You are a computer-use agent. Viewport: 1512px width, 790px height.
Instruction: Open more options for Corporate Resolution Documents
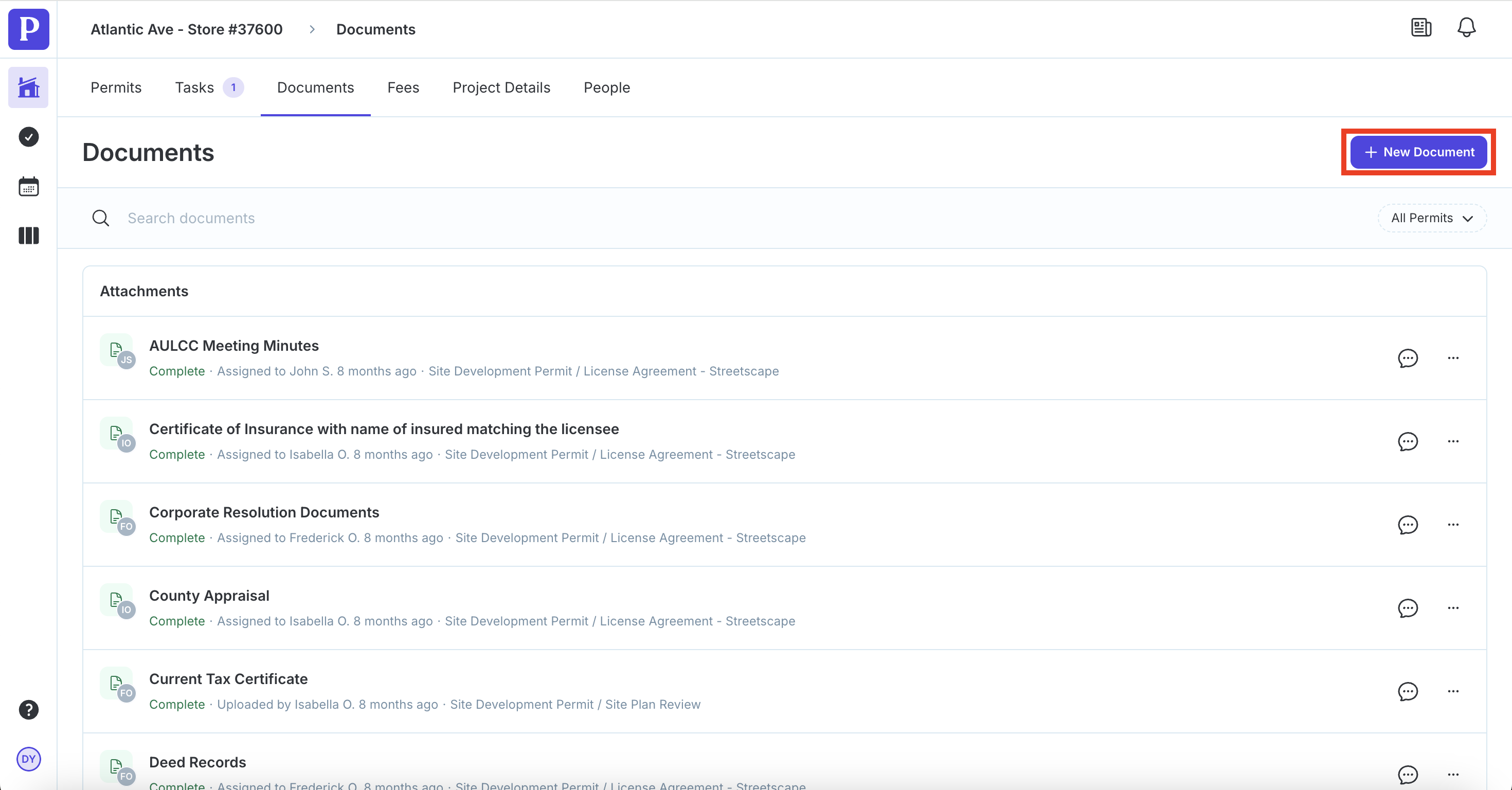point(1453,525)
